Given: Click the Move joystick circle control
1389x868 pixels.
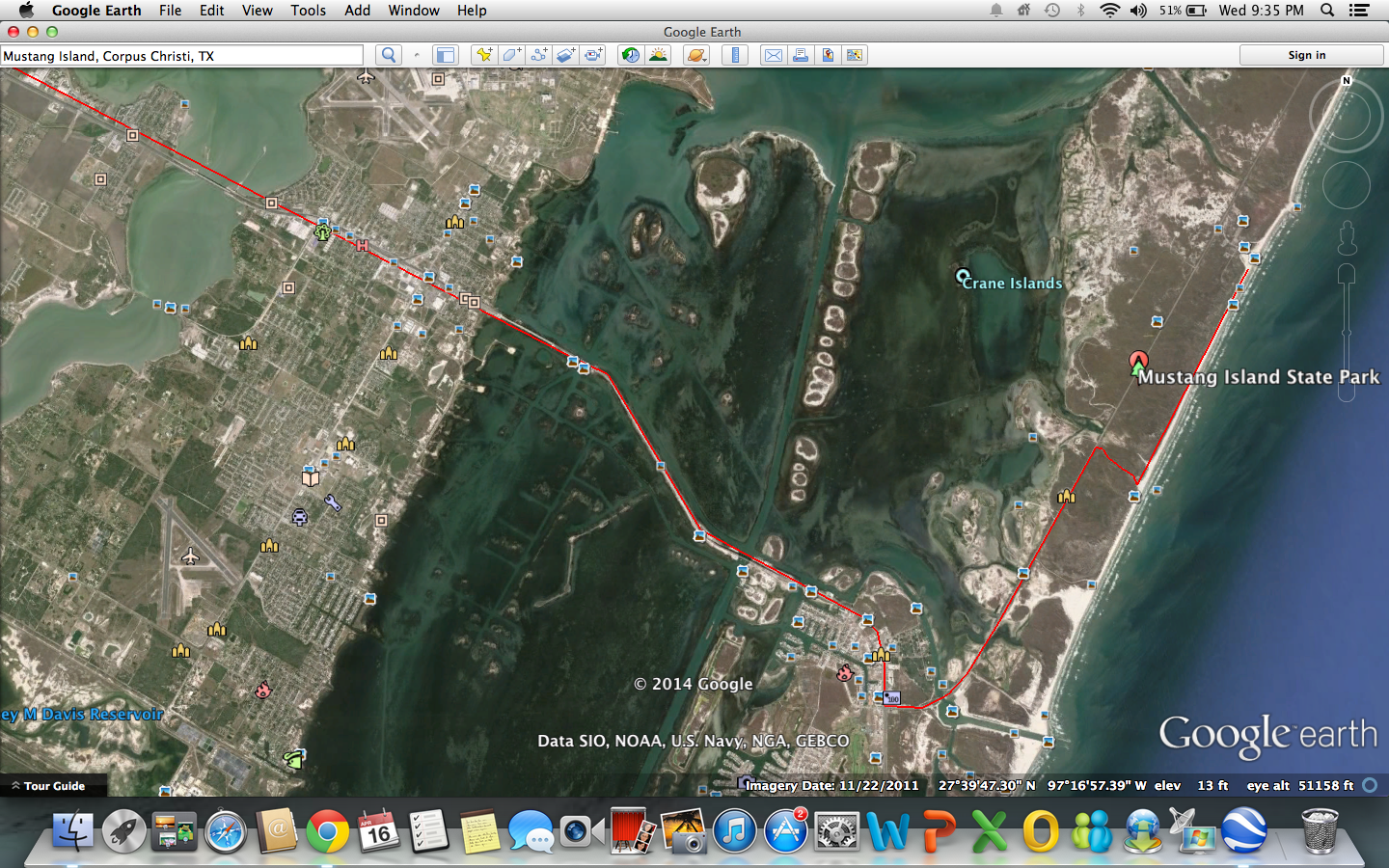Looking at the screenshot, I should [x=1347, y=185].
